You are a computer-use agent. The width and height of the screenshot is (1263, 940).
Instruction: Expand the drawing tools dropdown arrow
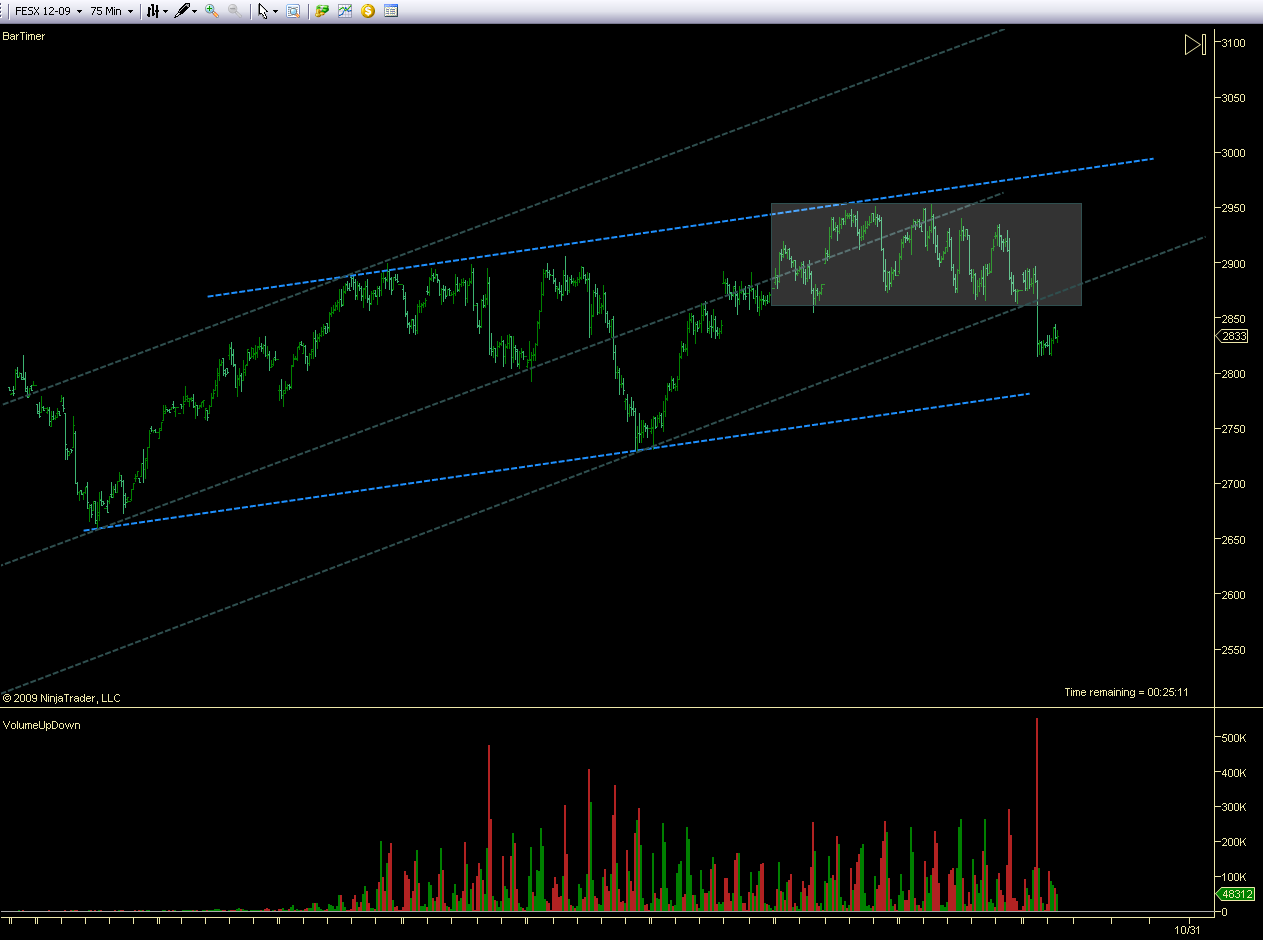pyautogui.click(x=194, y=11)
